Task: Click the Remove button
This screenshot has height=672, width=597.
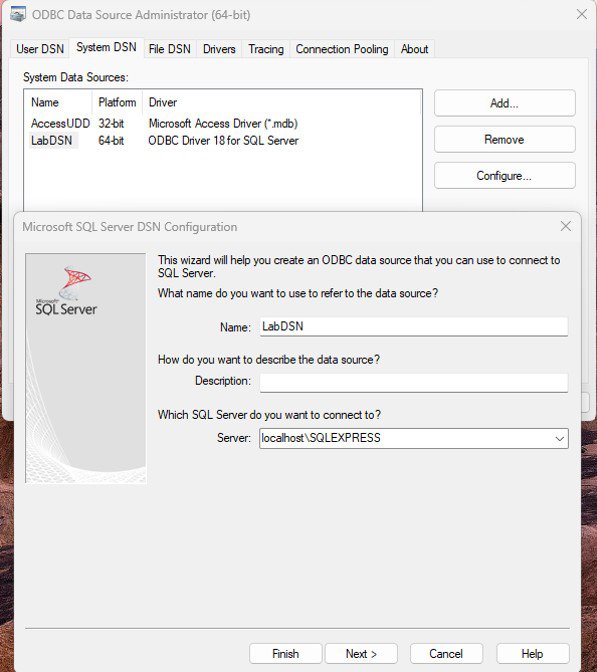Action: click(504, 139)
